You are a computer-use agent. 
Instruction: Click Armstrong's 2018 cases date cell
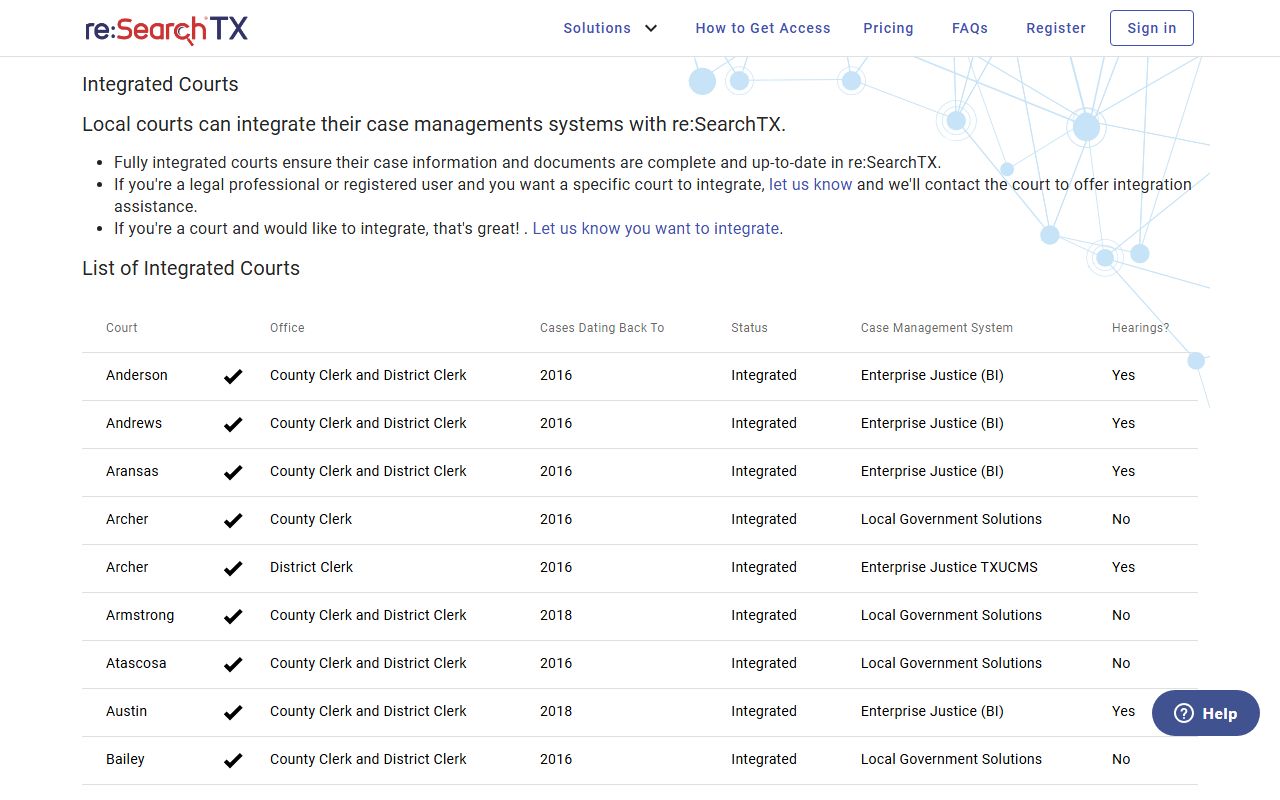coord(556,615)
